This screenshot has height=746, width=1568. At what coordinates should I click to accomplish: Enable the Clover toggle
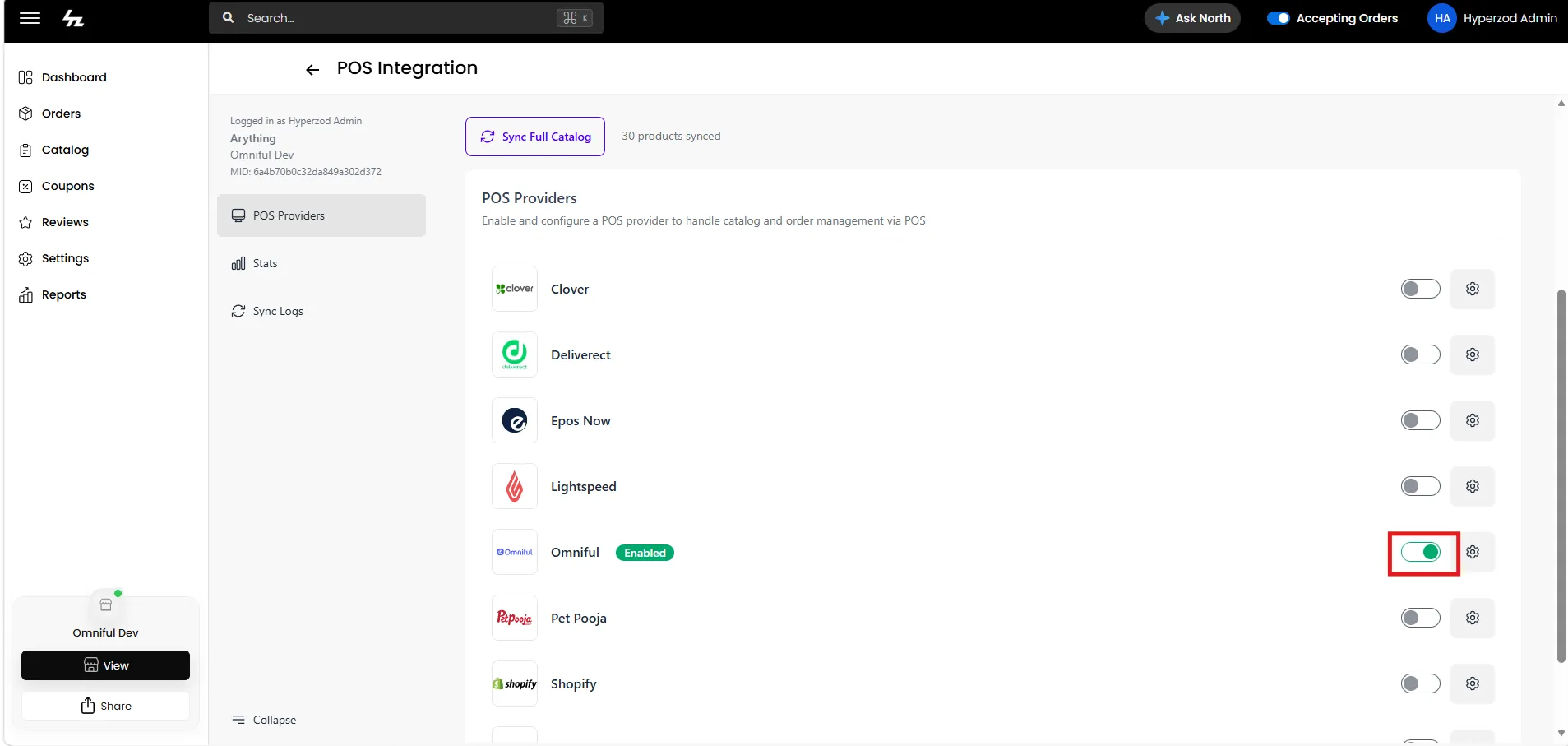(1420, 289)
